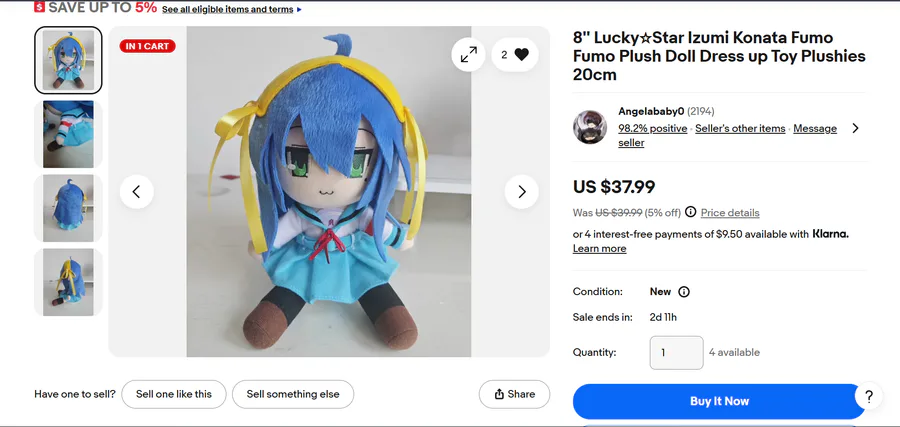Go to the previous product image
This screenshot has width=900, height=427.
pos(137,191)
